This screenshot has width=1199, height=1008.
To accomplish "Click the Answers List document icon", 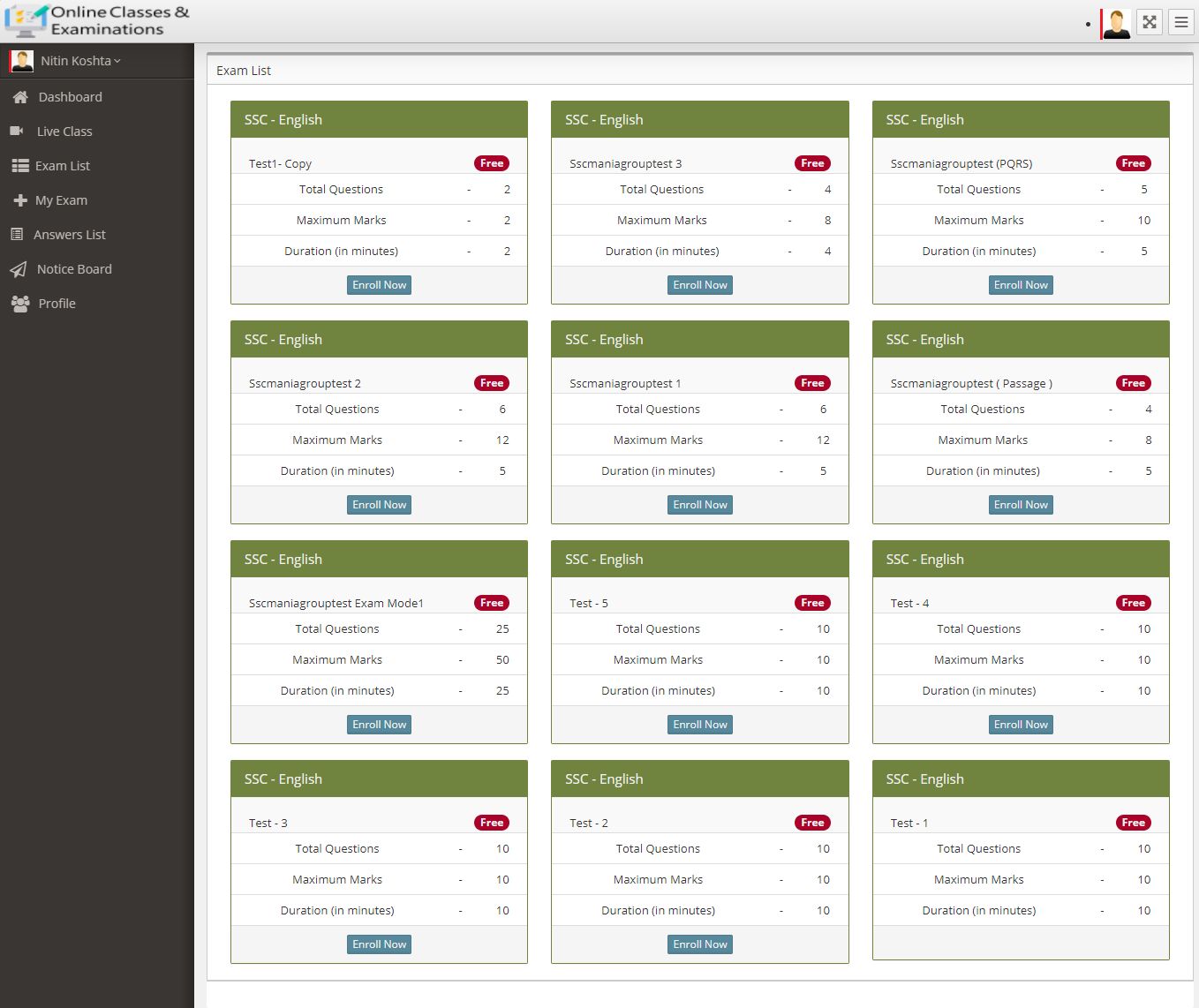I will [17, 235].
